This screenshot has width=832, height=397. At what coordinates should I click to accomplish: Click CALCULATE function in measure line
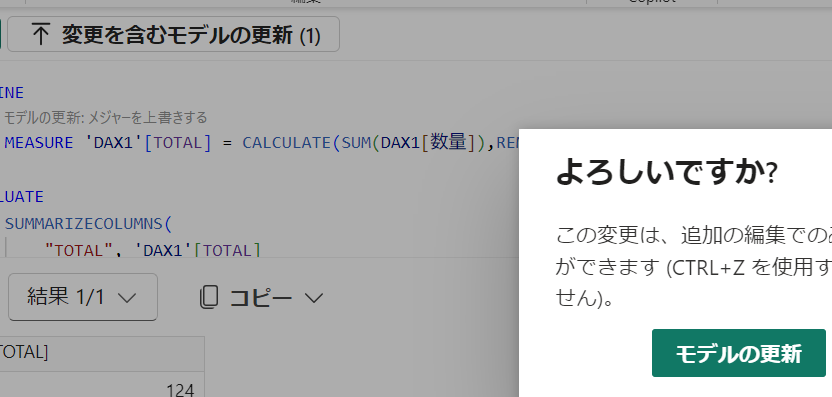(286, 143)
